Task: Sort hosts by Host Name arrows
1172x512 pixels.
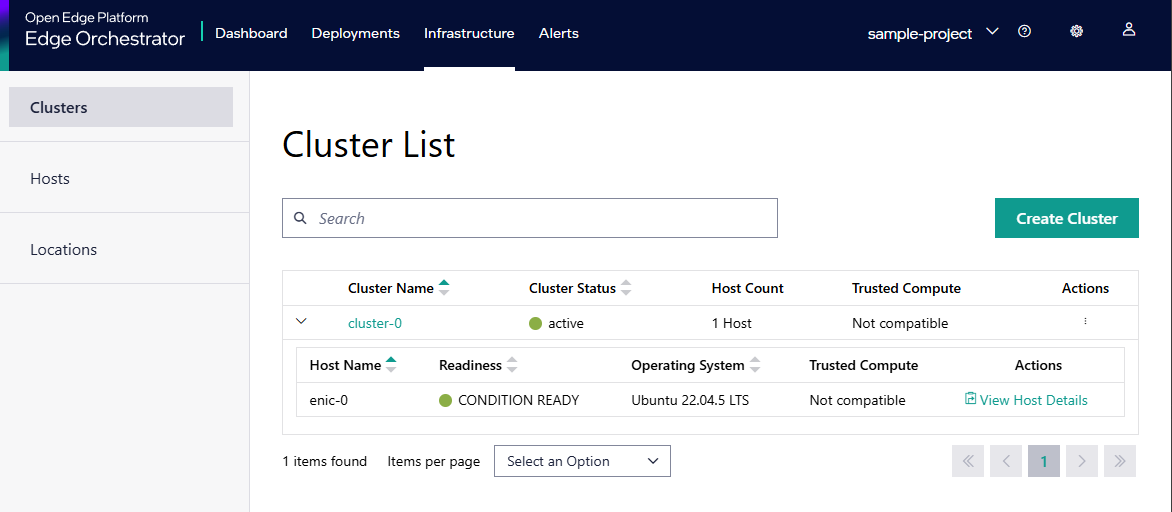Action: click(x=391, y=365)
